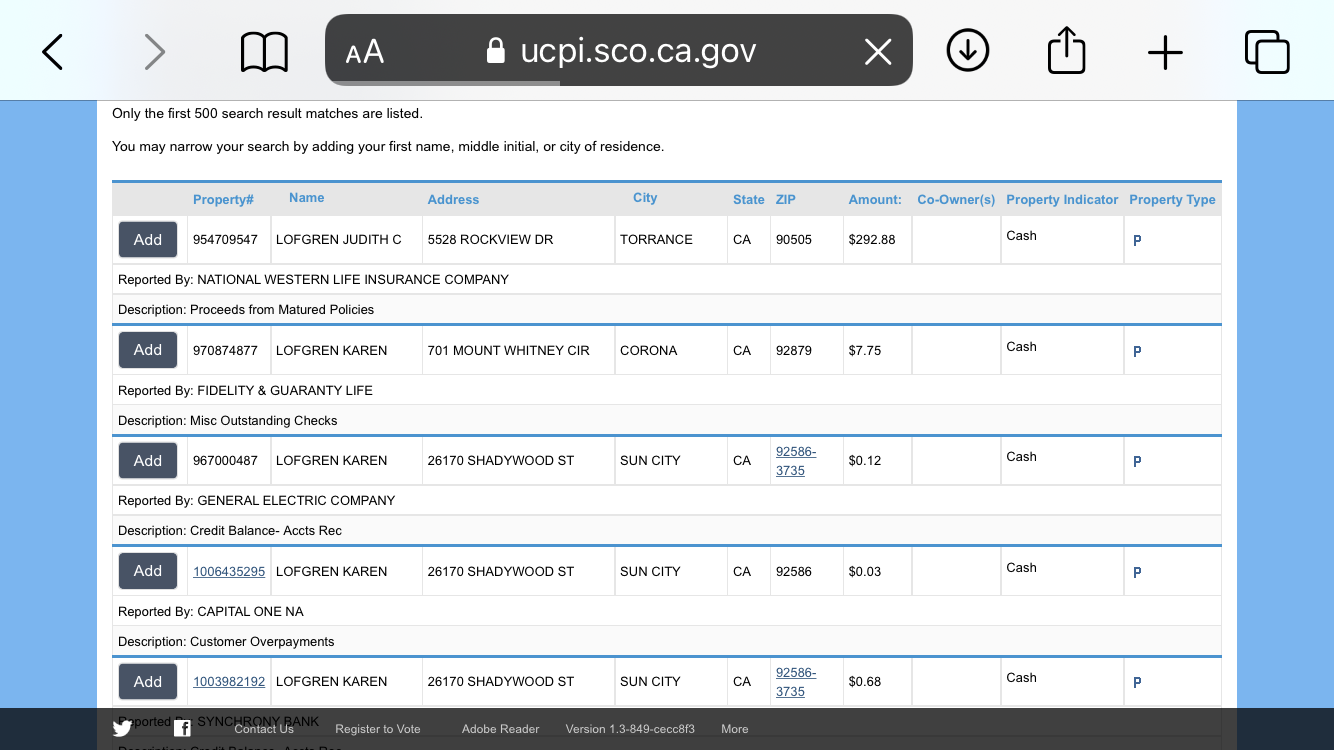Add Synchrony Bank property 1003982192
Viewport: 1334px width, 750px height.
pyautogui.click(x=148, y=682)
